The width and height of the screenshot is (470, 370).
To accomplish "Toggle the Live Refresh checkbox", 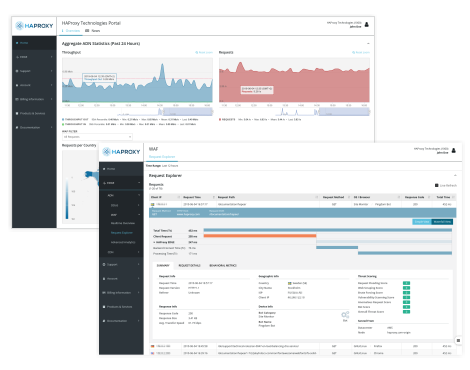I will pyautogui.click(x=437, y=185).
